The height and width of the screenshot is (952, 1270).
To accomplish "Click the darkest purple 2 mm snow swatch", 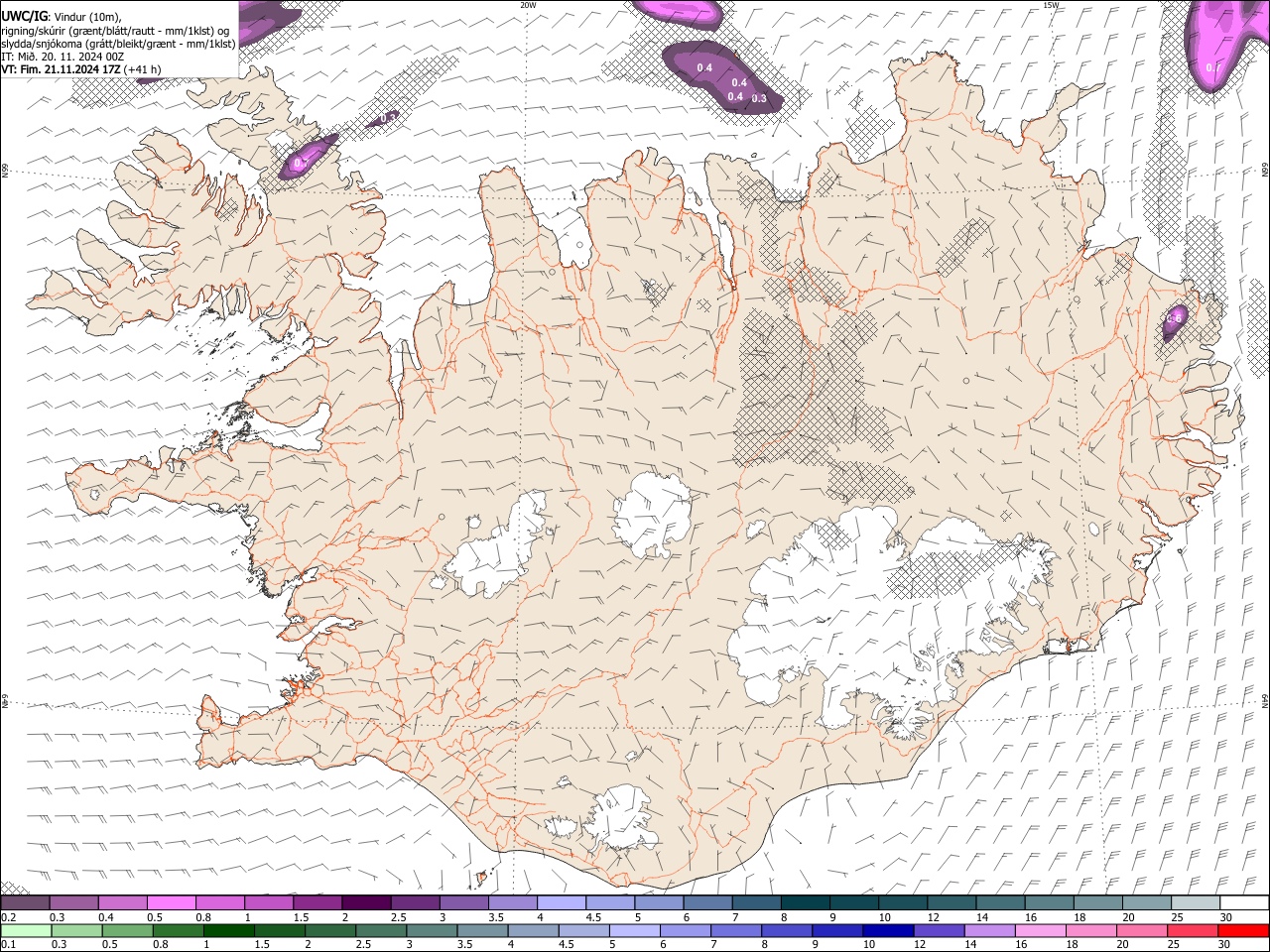I will (365, 903).
